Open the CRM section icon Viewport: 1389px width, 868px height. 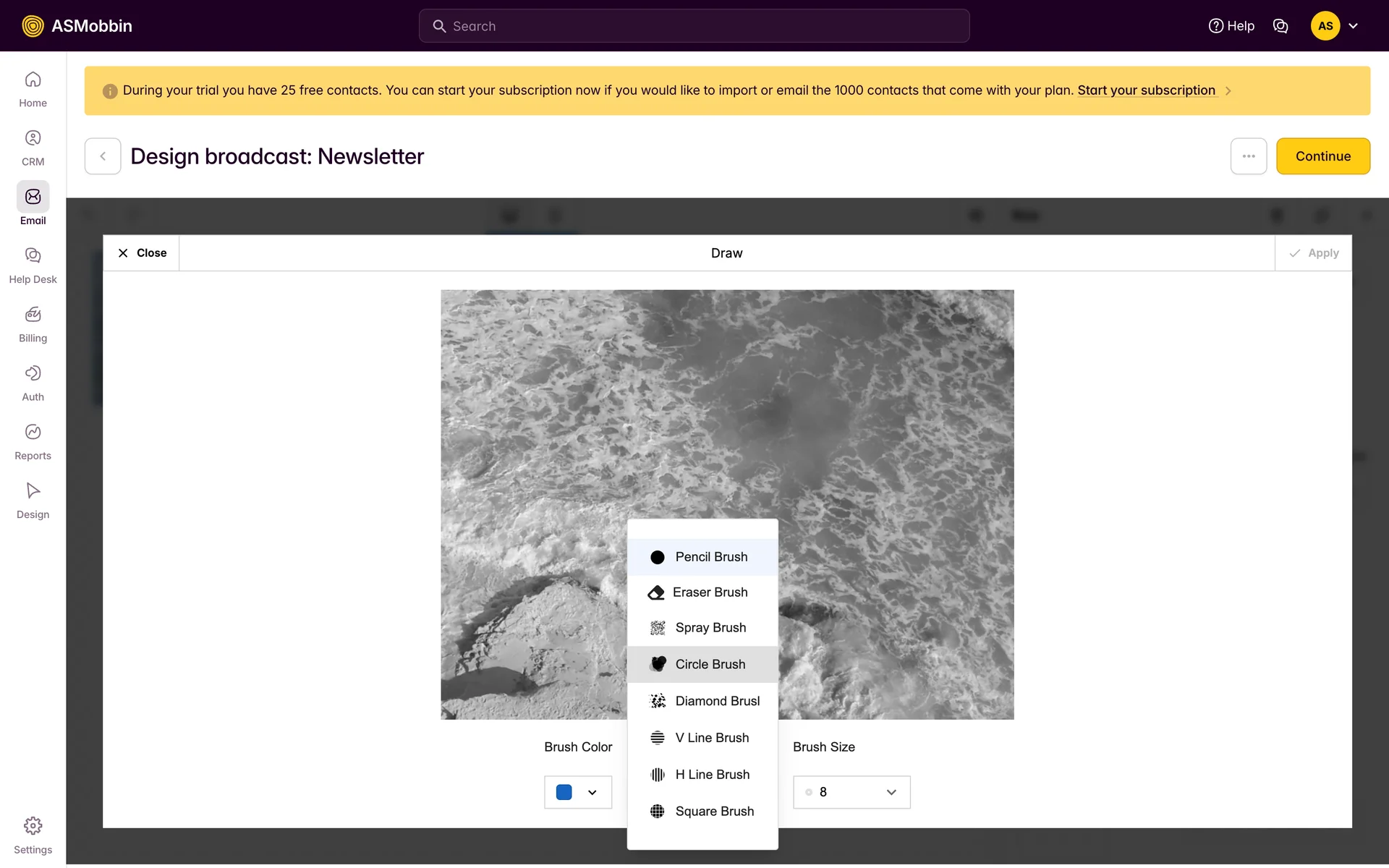33,138
